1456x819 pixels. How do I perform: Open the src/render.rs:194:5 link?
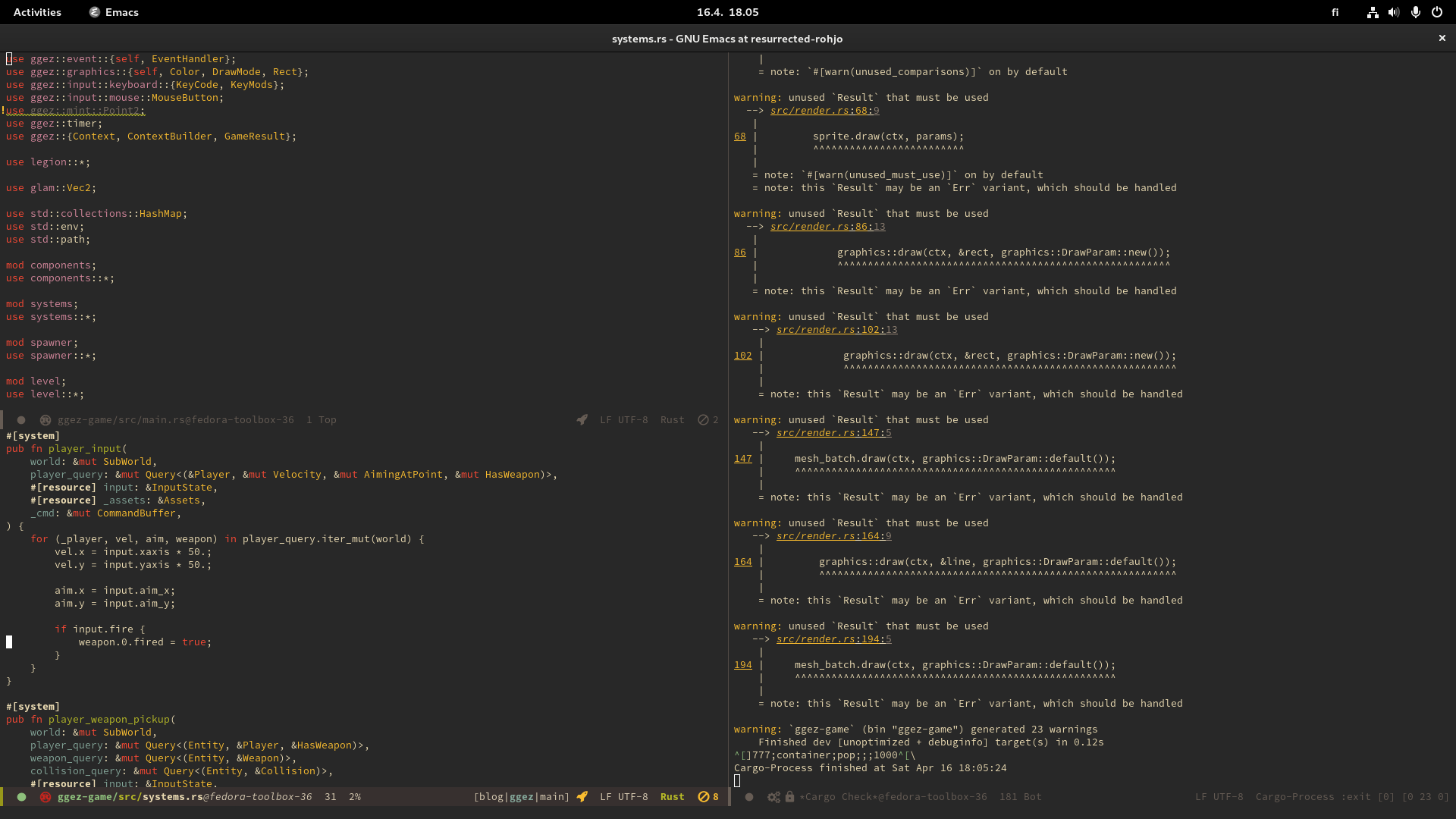tap(834, 639)
